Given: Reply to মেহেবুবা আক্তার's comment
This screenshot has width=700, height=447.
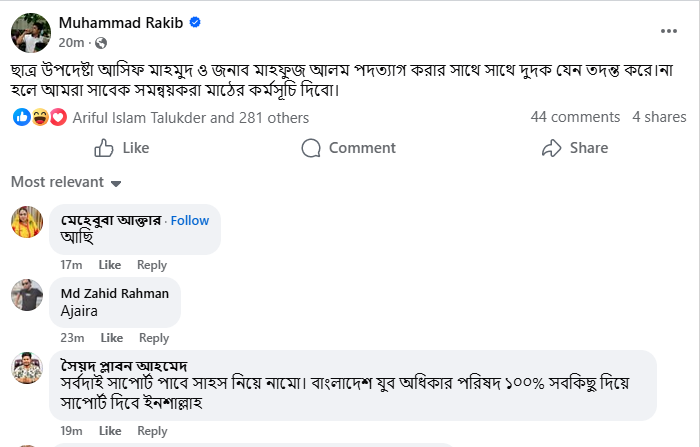Looking at the screenshot, I should 152,265.
